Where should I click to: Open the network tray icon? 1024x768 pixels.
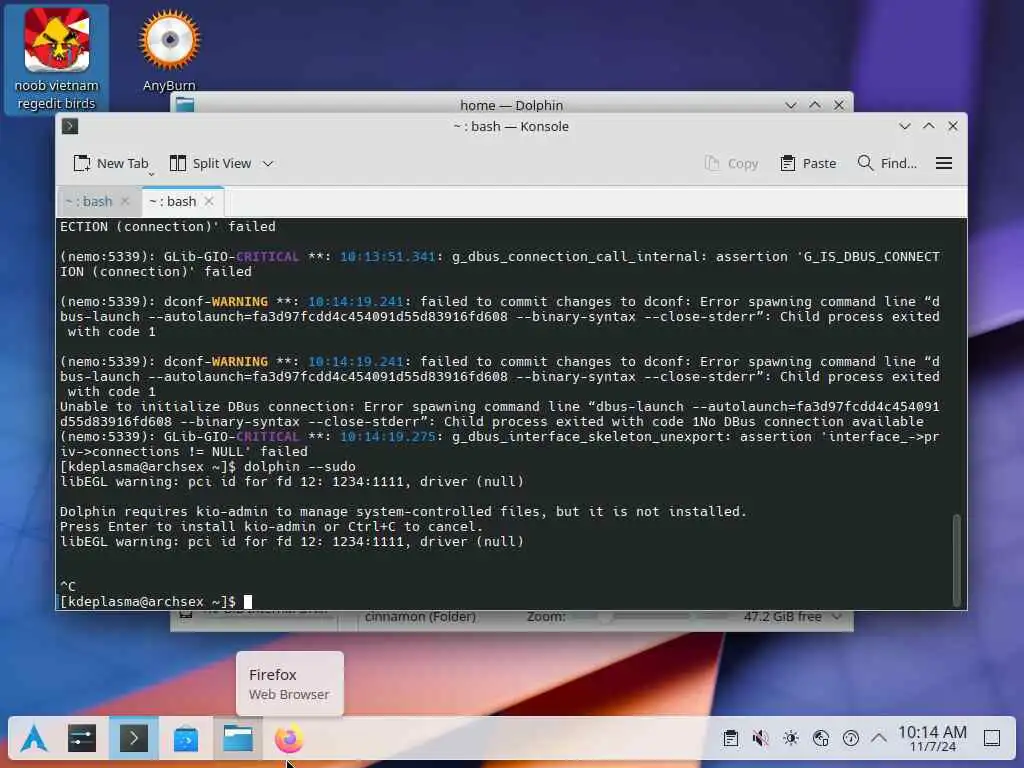[821, 739]
